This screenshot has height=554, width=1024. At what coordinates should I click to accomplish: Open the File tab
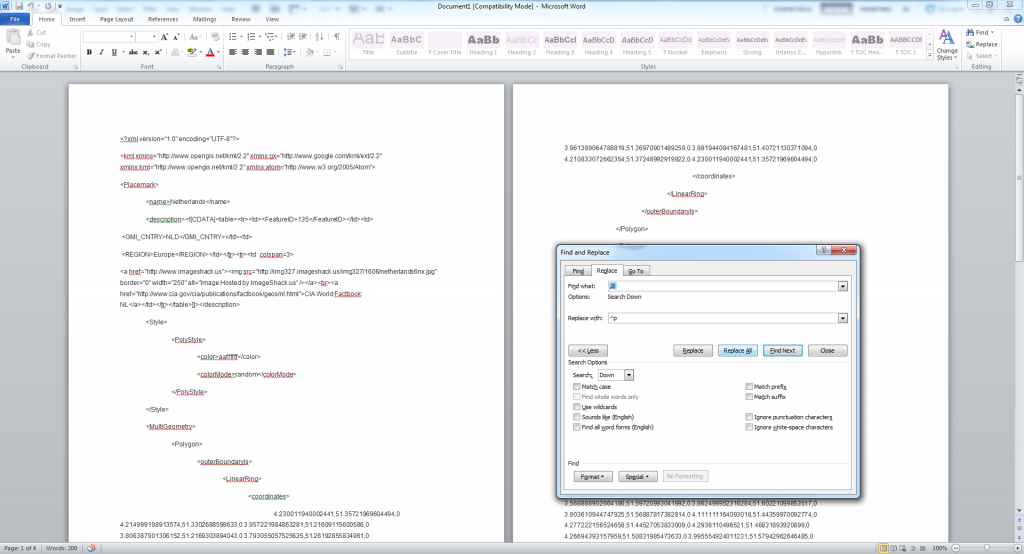point(14,20)
